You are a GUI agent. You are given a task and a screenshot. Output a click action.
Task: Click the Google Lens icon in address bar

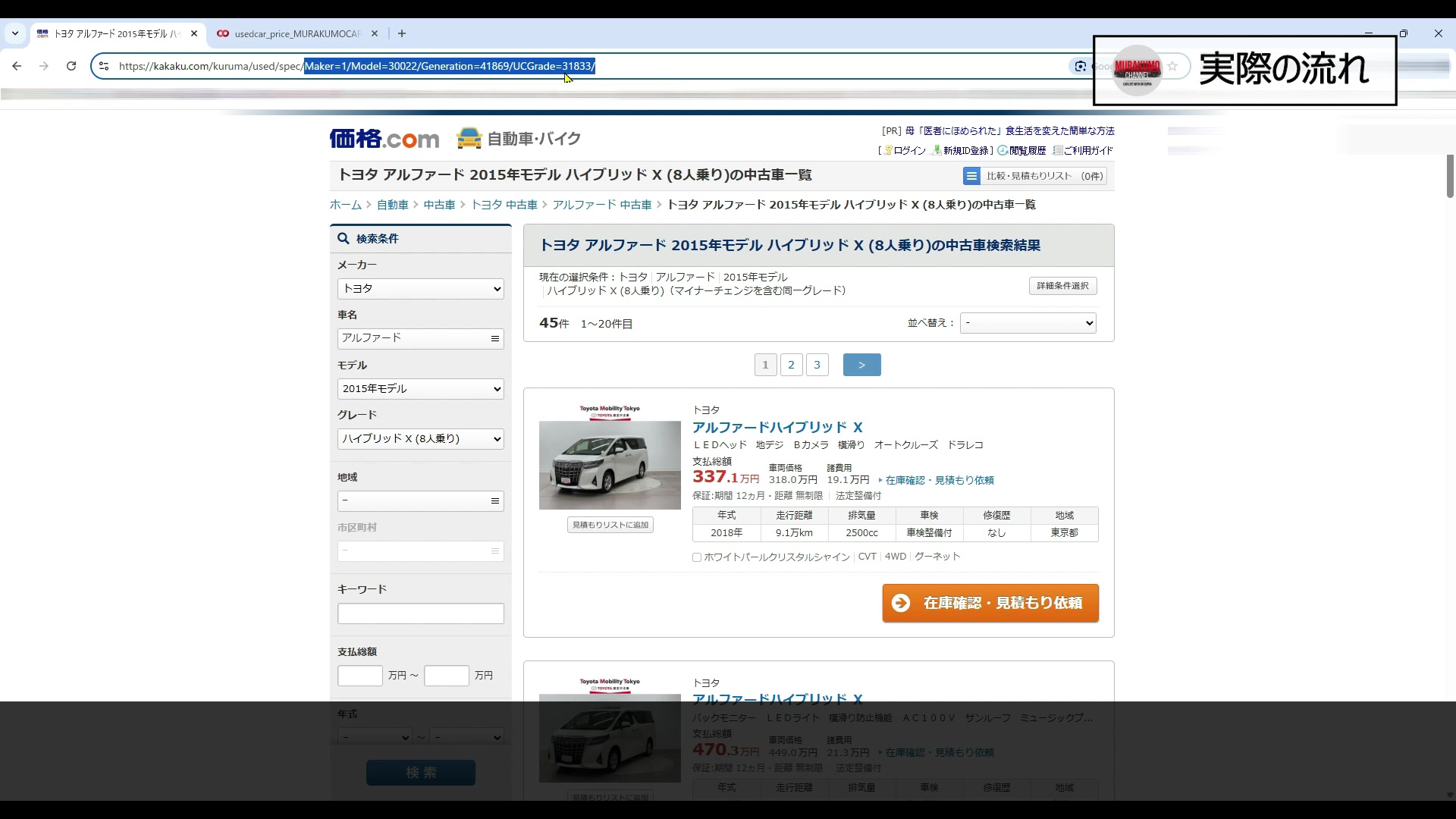pos(1080,66)
